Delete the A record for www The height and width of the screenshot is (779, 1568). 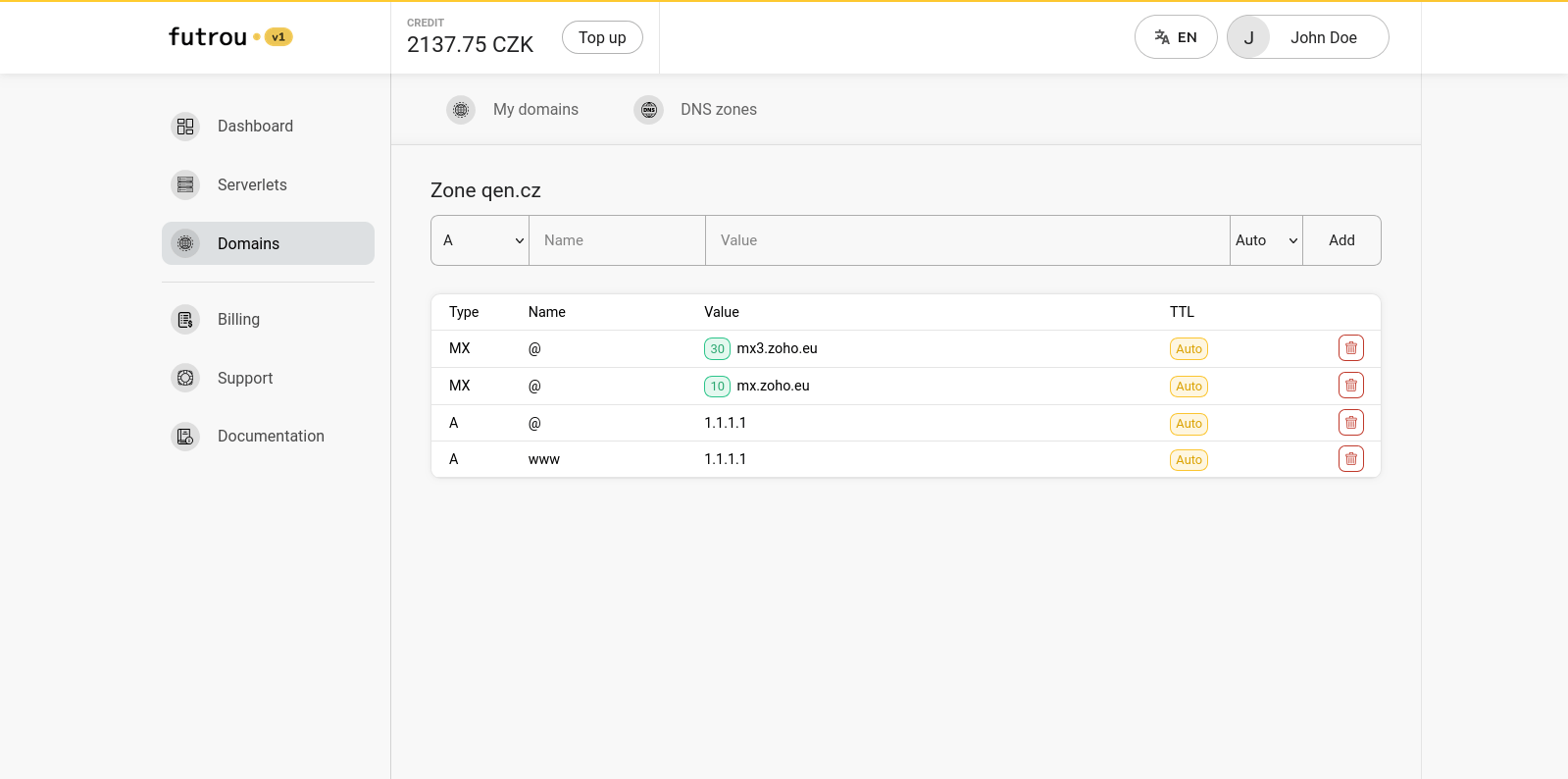point(1351,459)
